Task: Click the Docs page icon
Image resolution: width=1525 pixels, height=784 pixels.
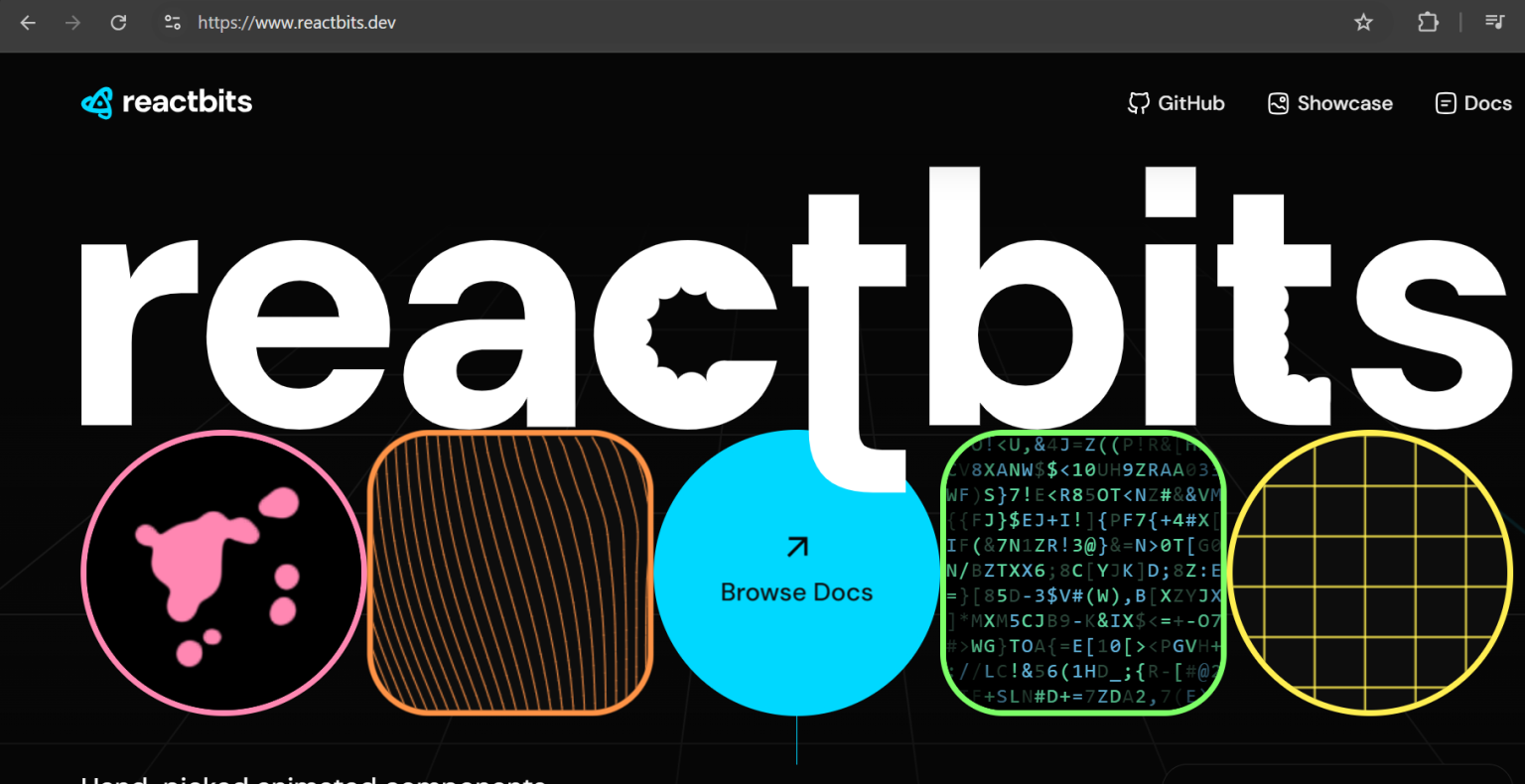Action: click(1446, 103)
